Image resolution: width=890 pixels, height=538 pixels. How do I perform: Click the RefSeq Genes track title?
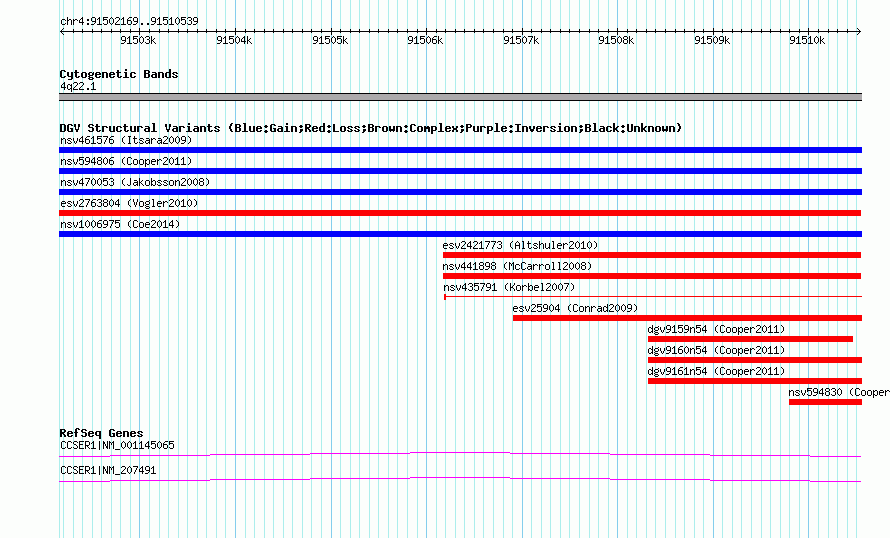pos(101,433)
